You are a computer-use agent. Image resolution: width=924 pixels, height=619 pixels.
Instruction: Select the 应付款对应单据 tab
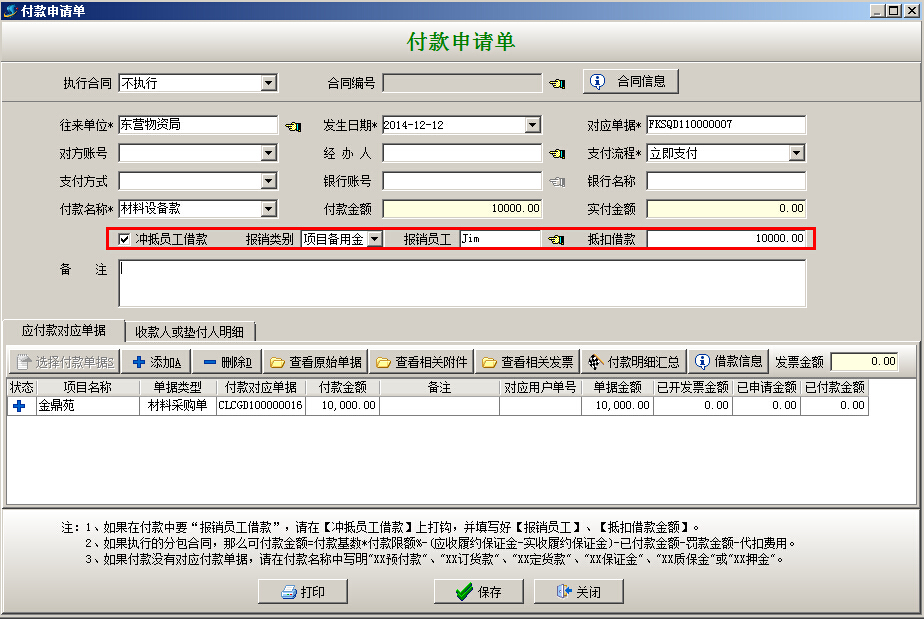point(64,330)
